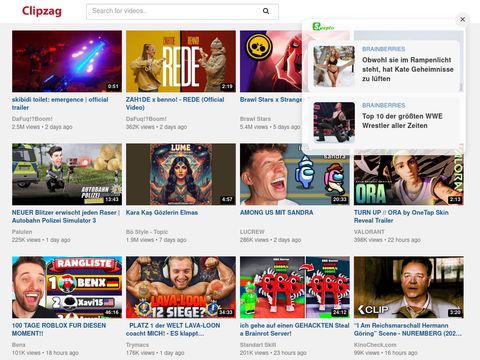Click '362K views • 2 days ago' text
This screenshot has height=360, width=480.
[x=156, y=127]
